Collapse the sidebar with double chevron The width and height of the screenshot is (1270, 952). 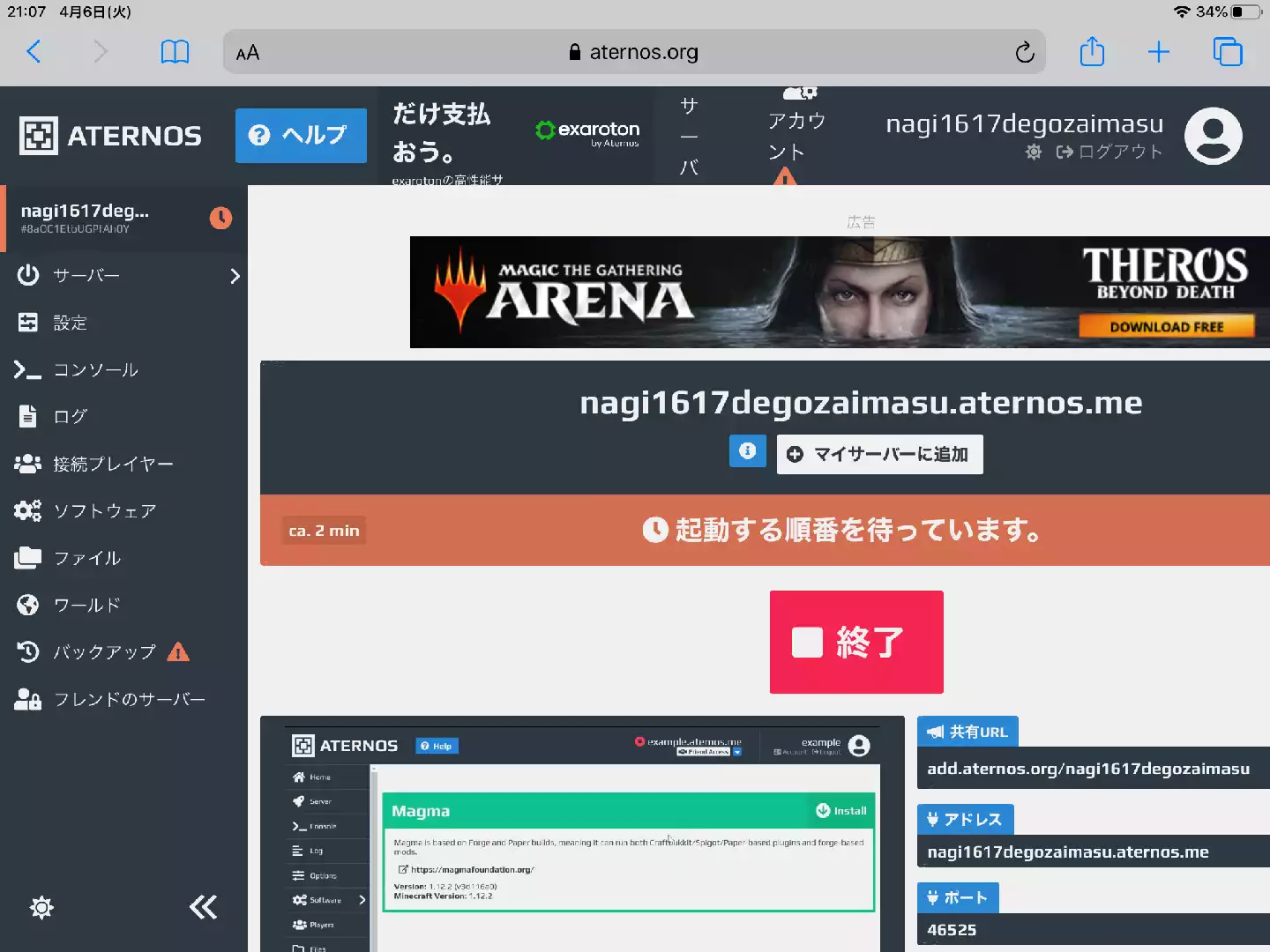204,908
